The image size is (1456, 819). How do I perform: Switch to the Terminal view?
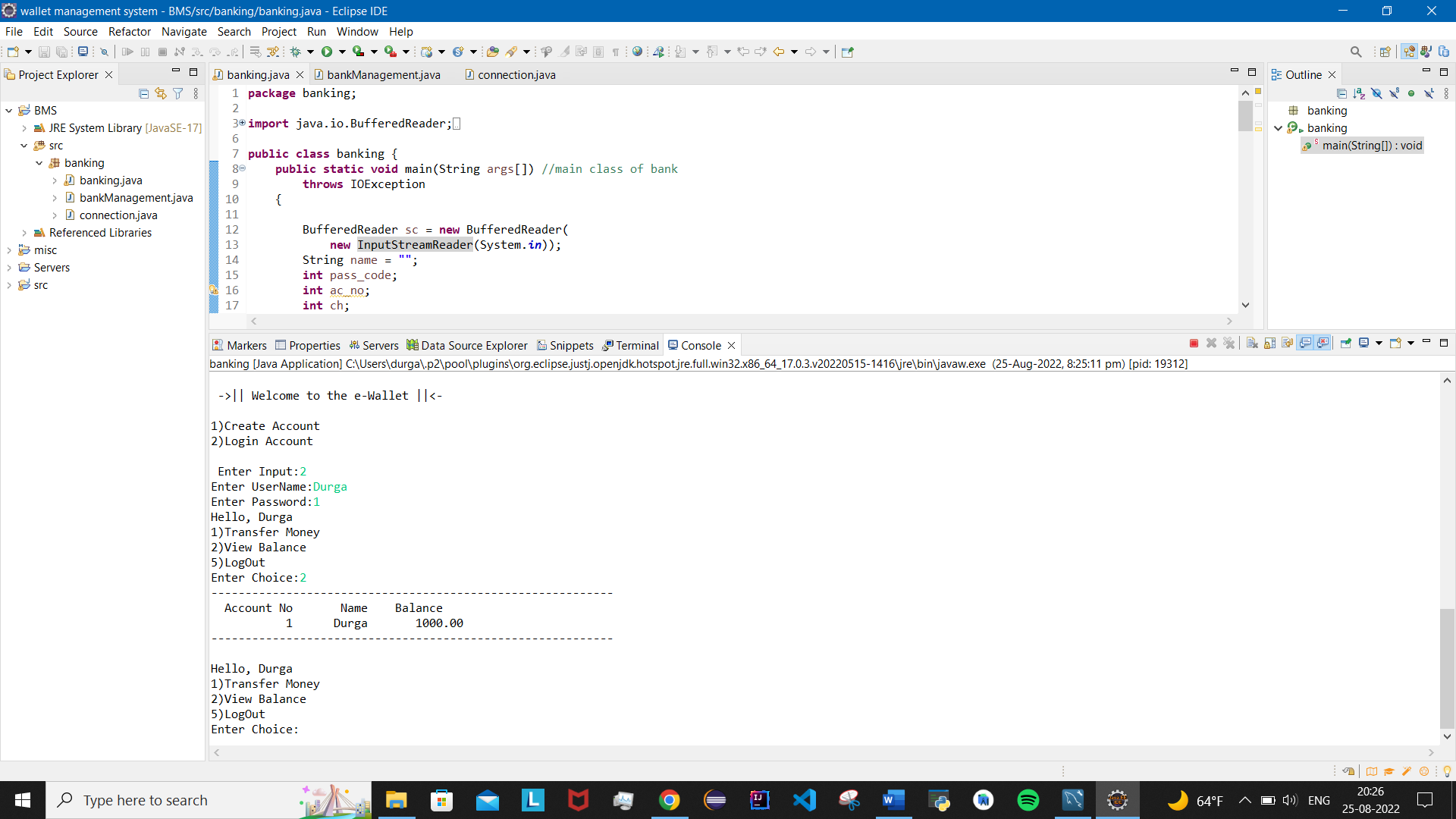click(637, 345)
